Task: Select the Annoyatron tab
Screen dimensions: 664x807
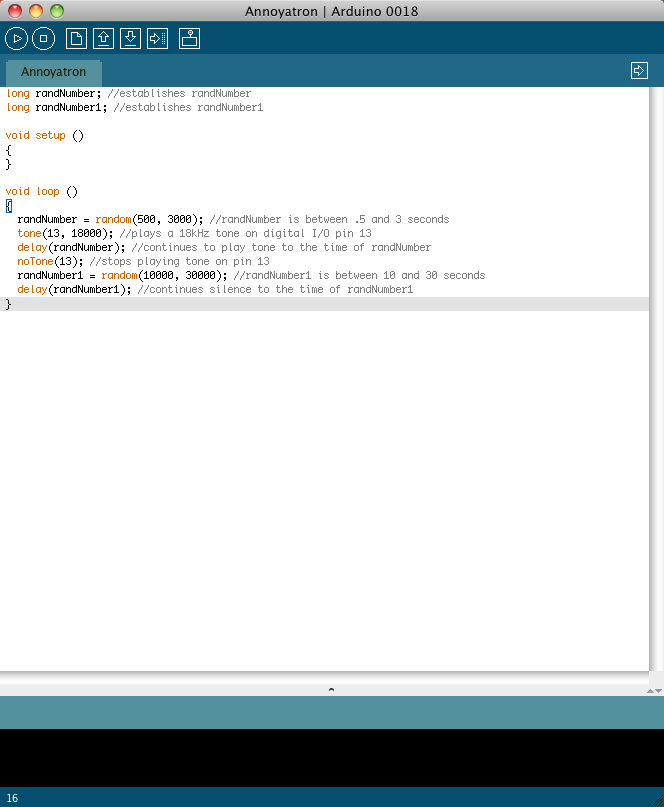Action: point(54,72)
